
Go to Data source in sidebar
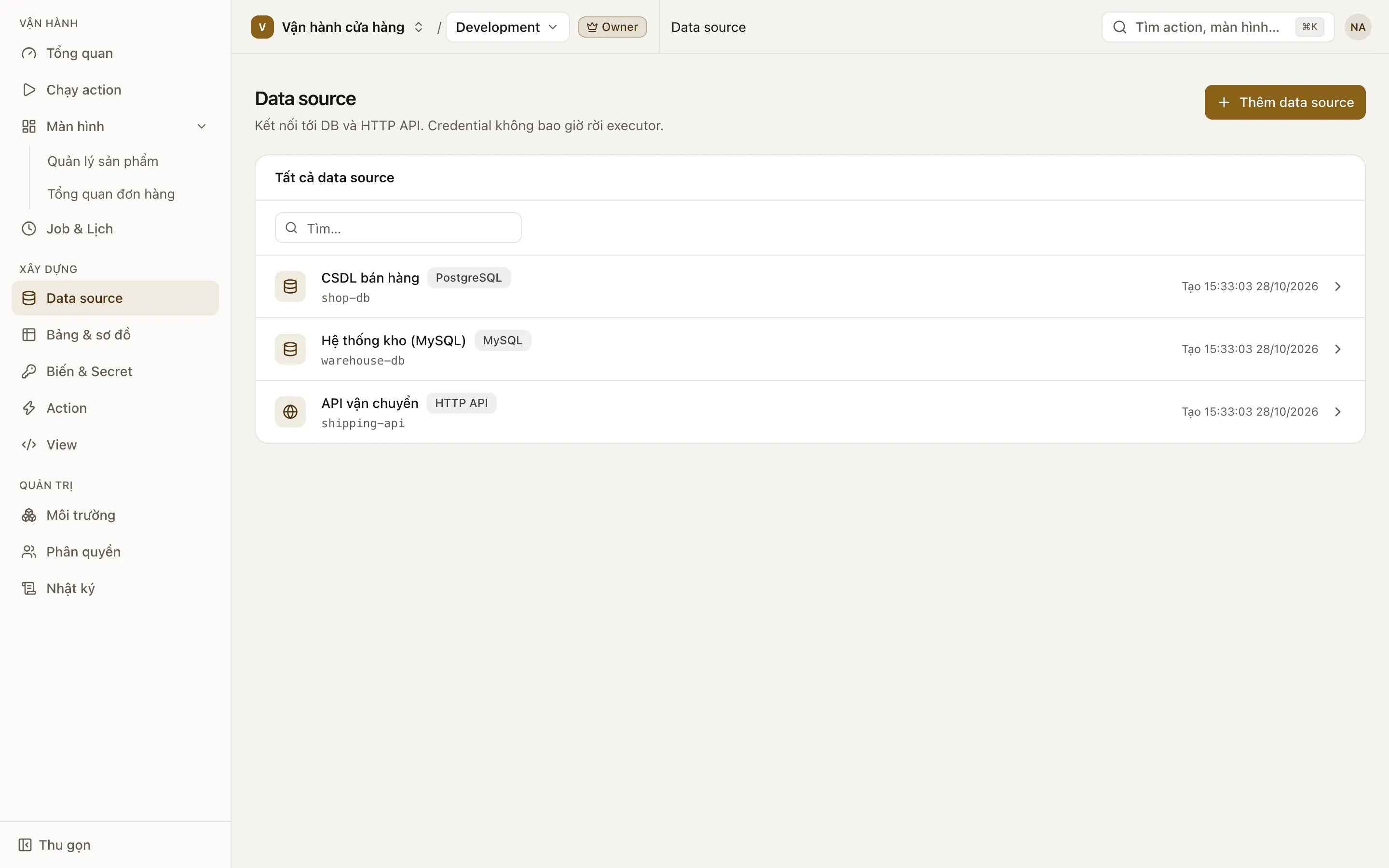tap(115, 298)
